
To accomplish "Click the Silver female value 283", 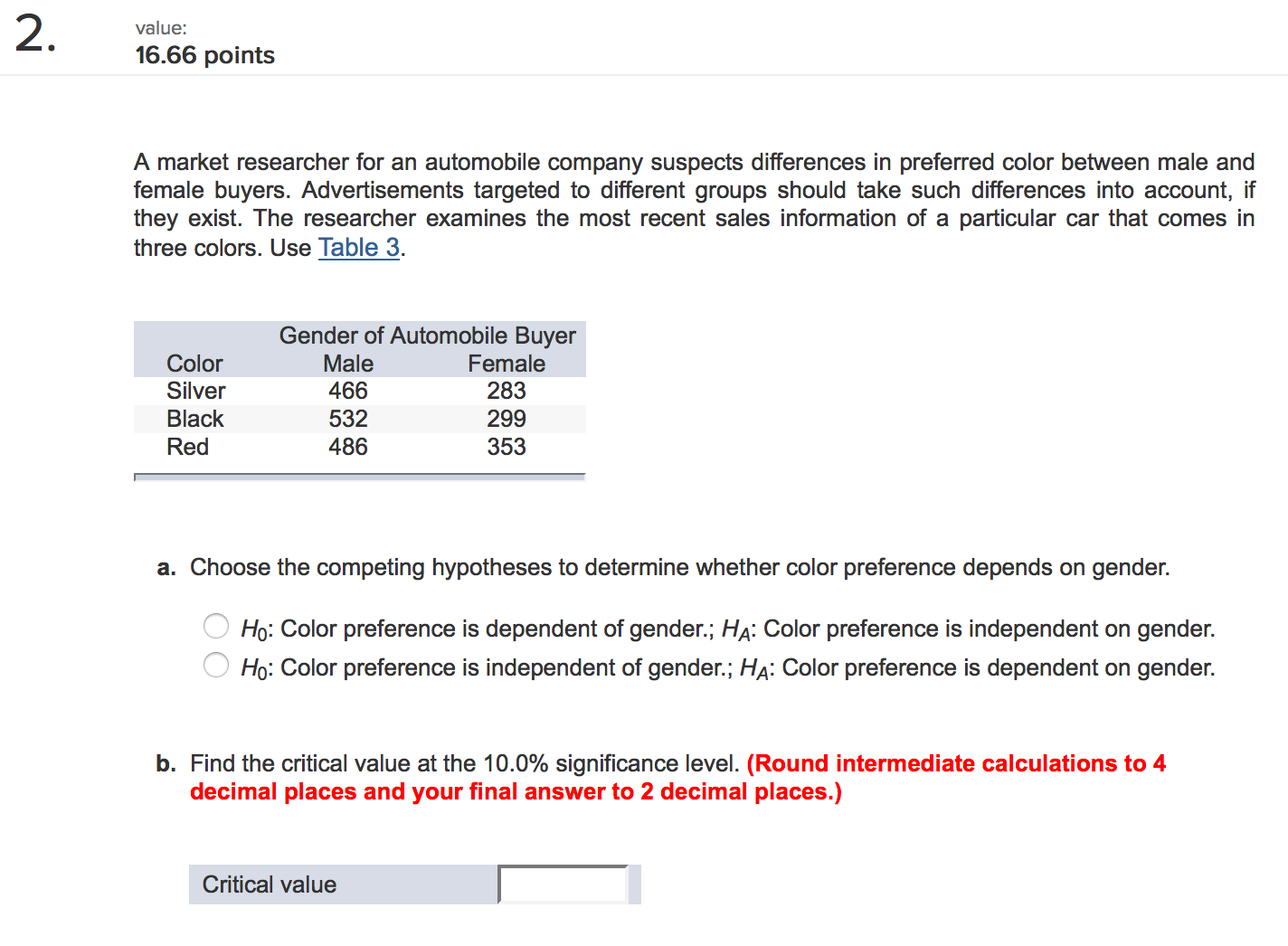I will pos(507,391).
